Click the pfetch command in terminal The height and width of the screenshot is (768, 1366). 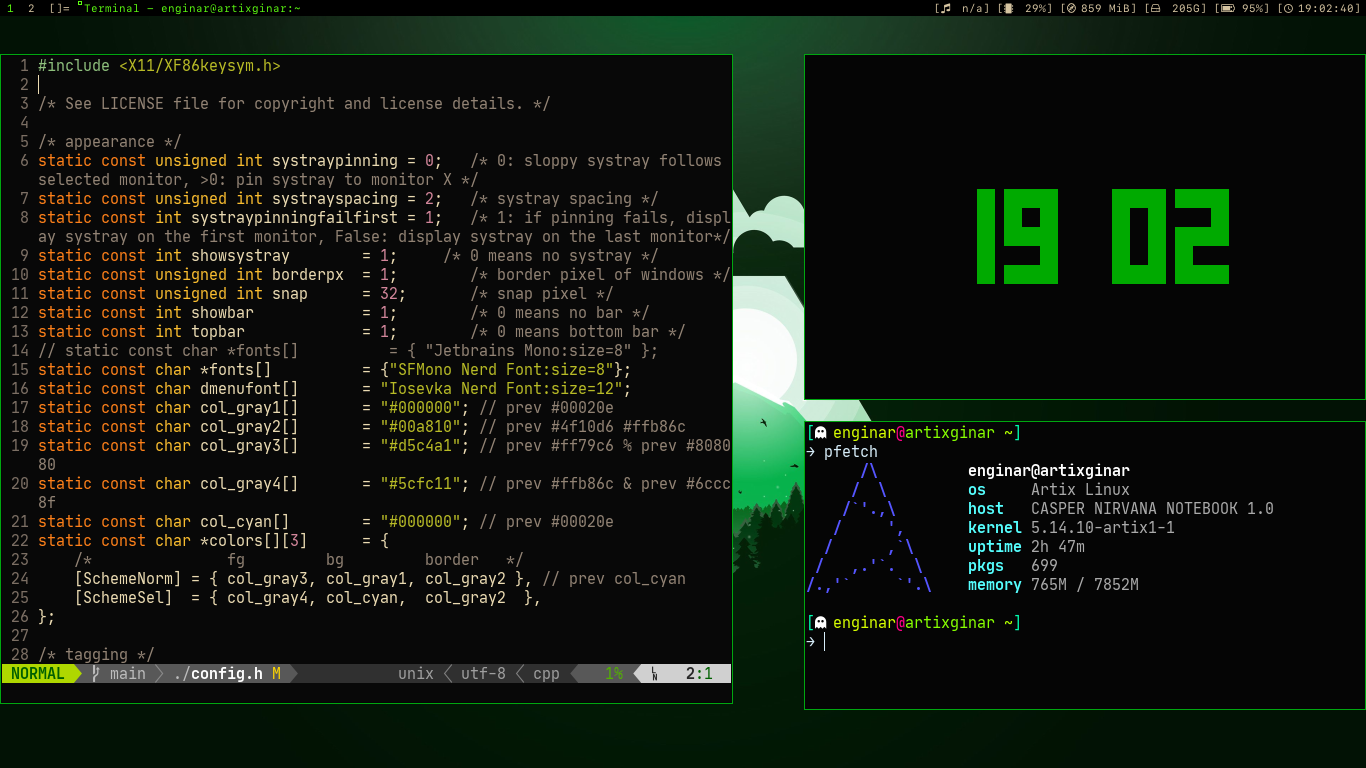pyautogui.click(x=851, y=452)
